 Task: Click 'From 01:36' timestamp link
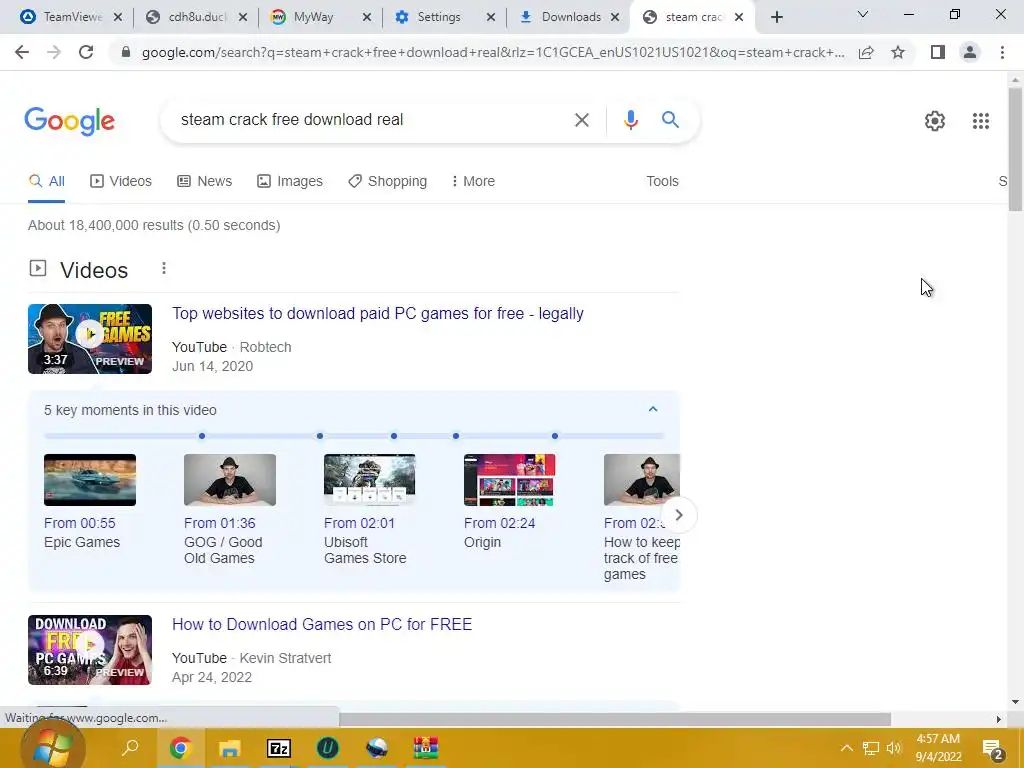[219, 523]
